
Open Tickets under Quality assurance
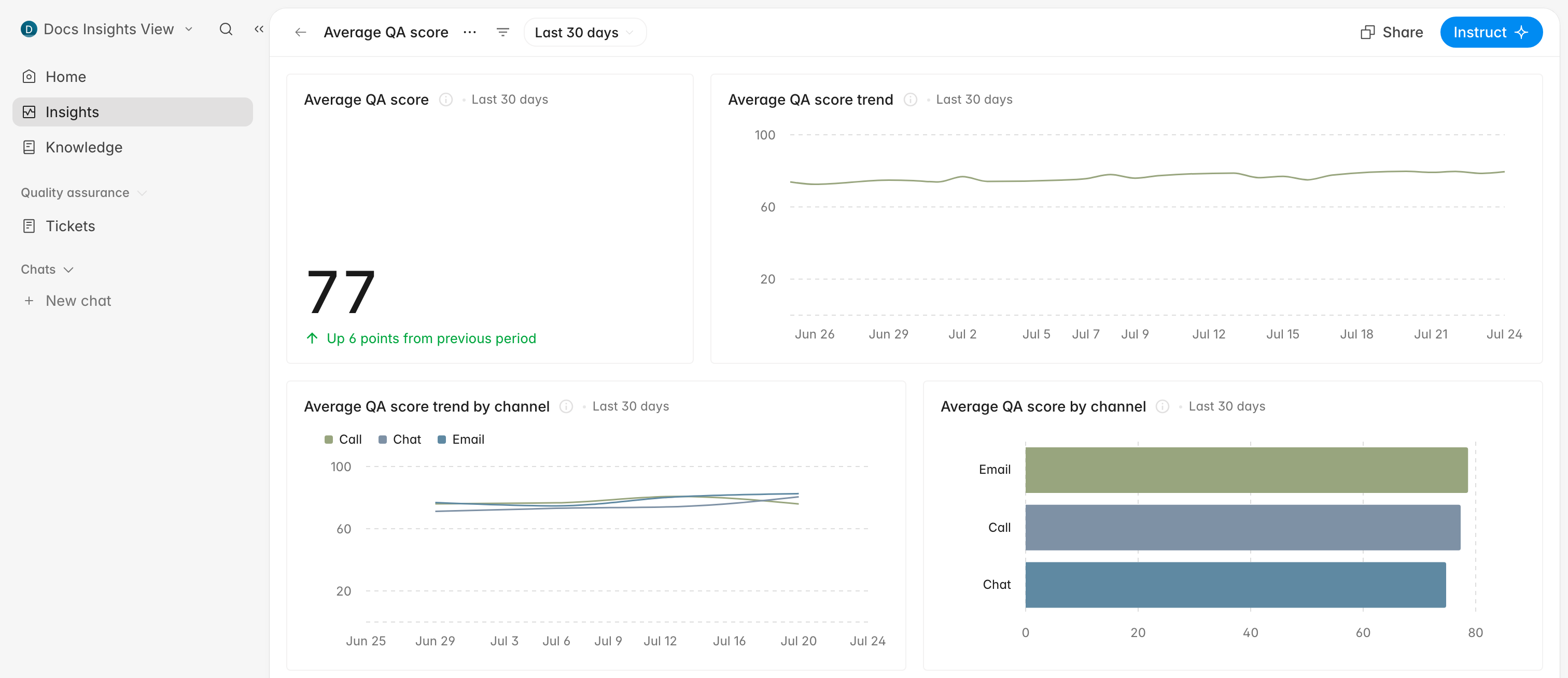pos(132,226)
